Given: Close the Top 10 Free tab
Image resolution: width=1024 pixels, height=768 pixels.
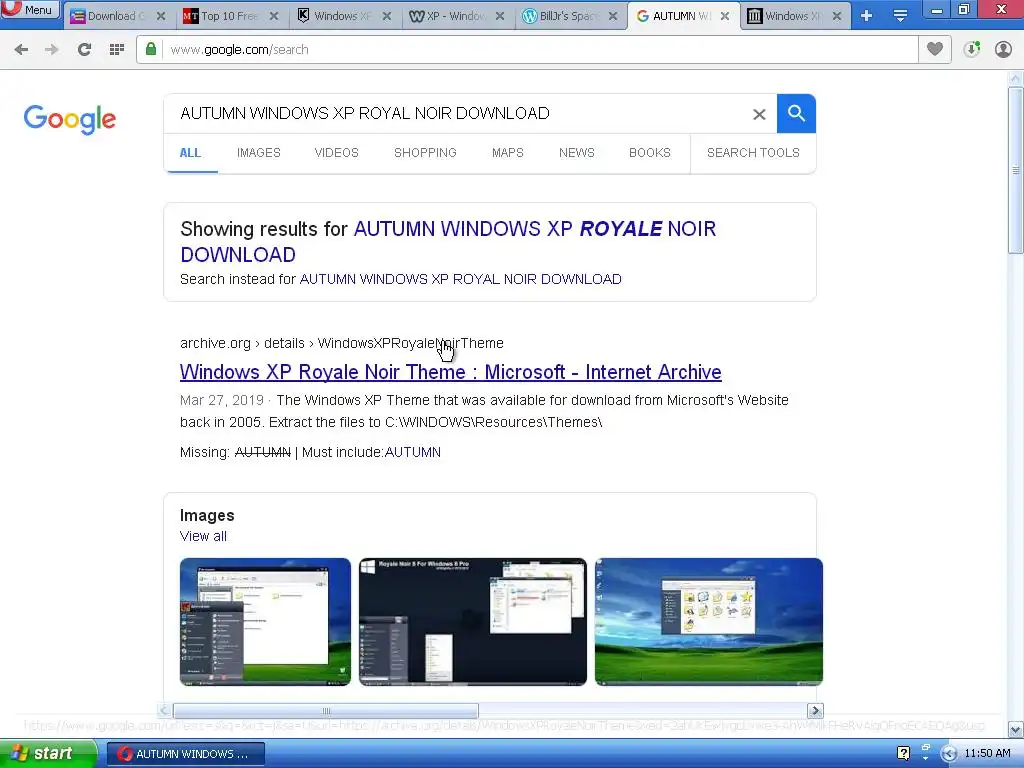Looking at the screenshot, I should [x=274, y=16].
